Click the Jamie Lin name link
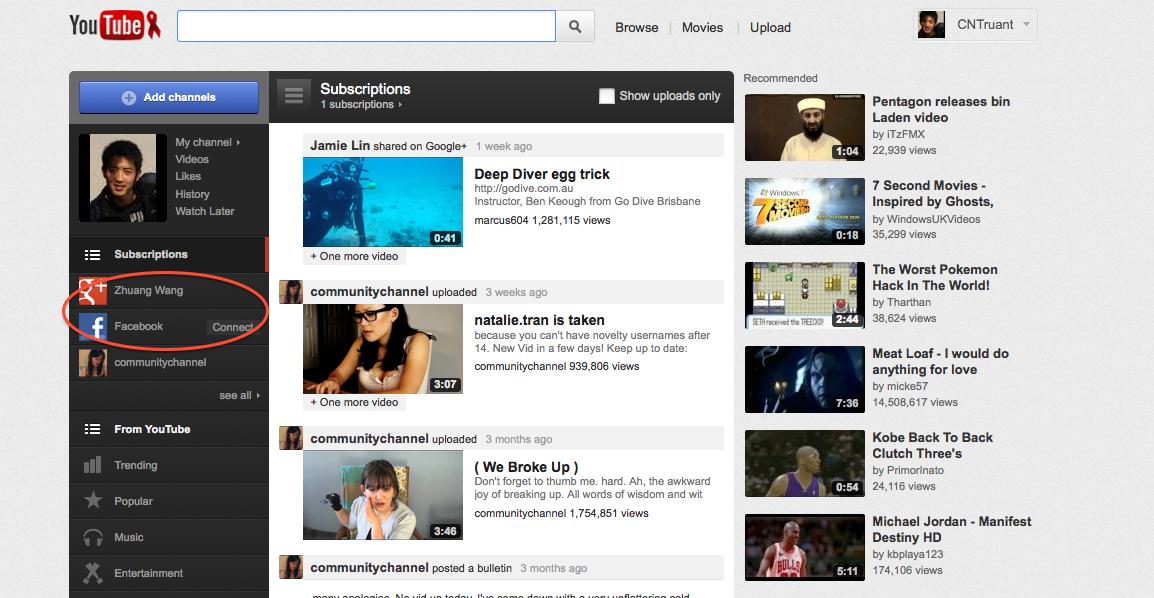The width and height of the screenshot is (1154, 598). [x=340, y=146]
